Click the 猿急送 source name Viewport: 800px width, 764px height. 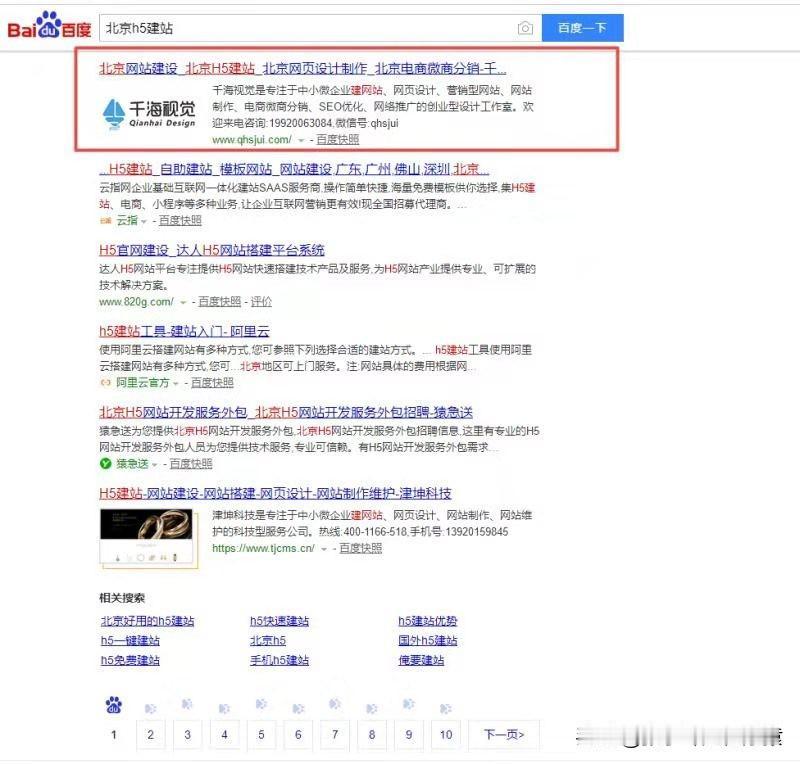click(132, 464)
